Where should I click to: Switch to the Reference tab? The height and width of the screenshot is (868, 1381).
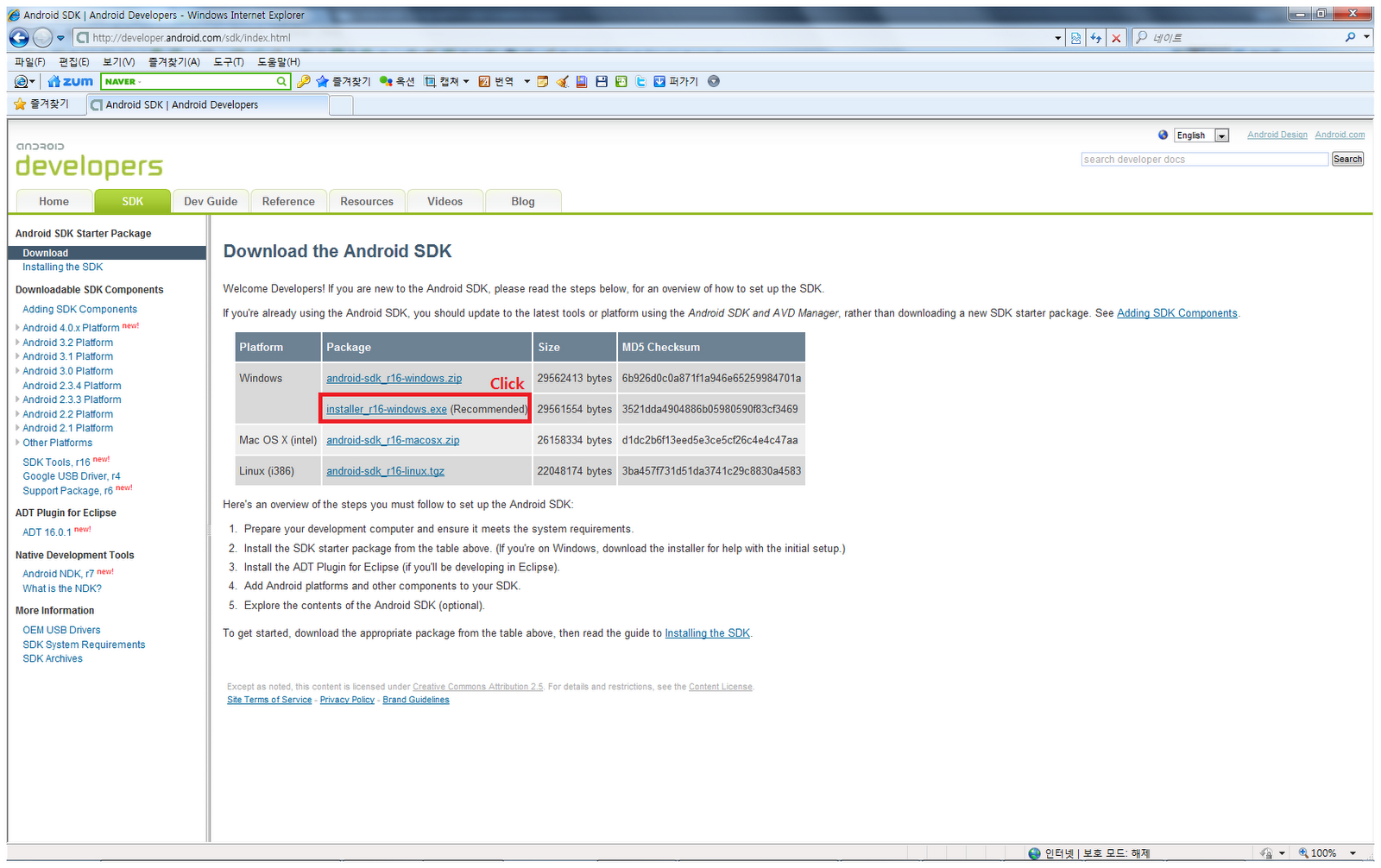[288, 201]
